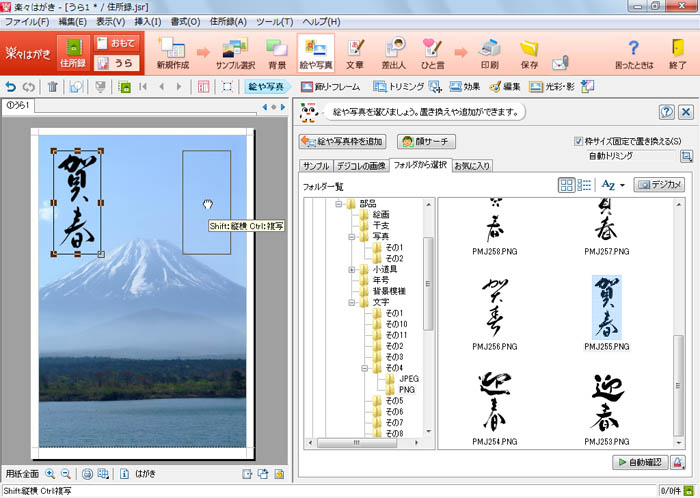Toggle 枠サイズ固定で置き換える checkbox
700x498 pixels.
(579, 141)
